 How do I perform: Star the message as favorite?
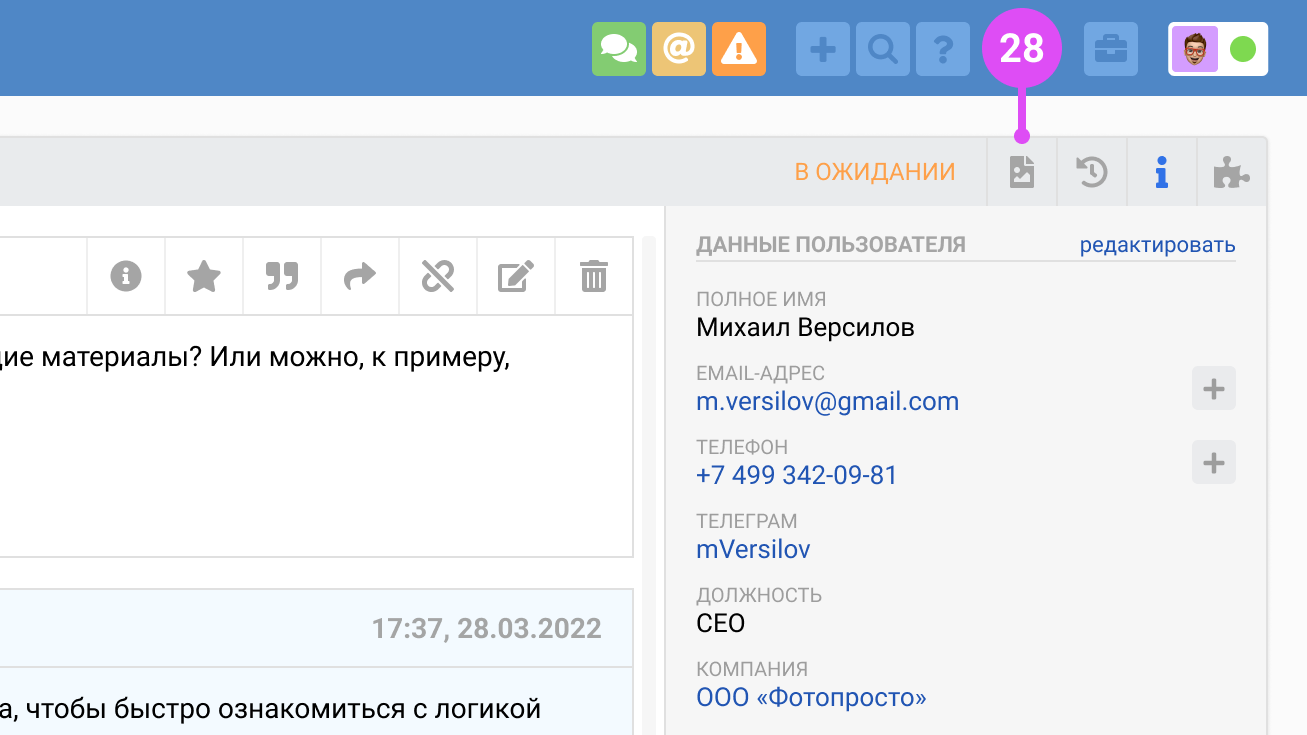point(203,277)
